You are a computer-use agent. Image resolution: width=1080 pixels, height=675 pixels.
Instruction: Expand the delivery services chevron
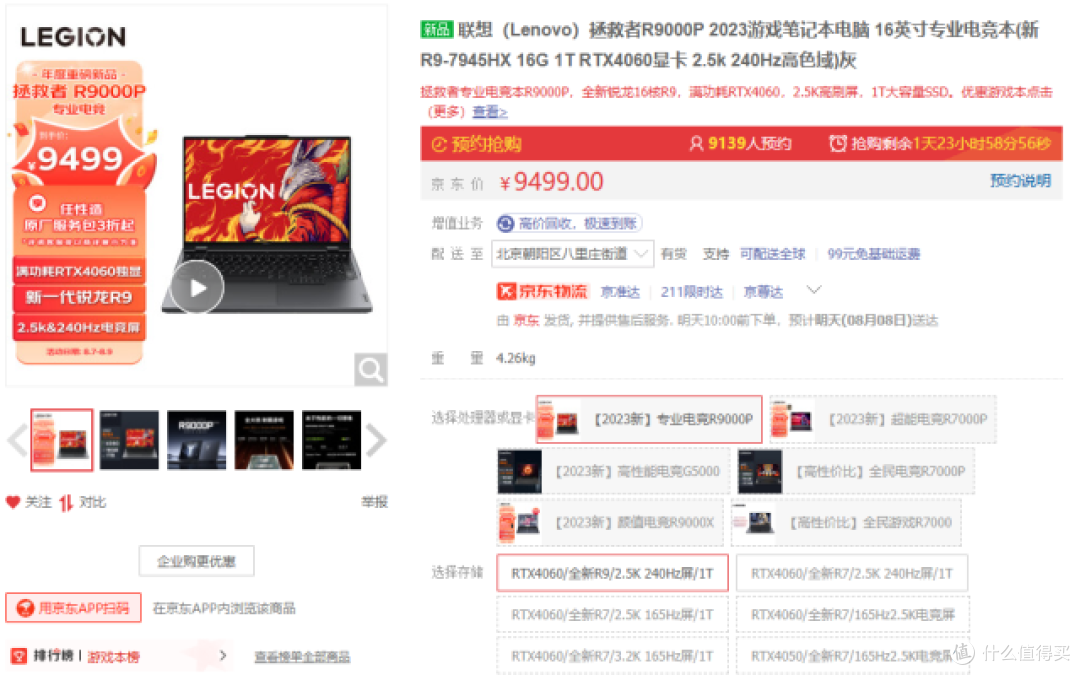click(814, 290)
